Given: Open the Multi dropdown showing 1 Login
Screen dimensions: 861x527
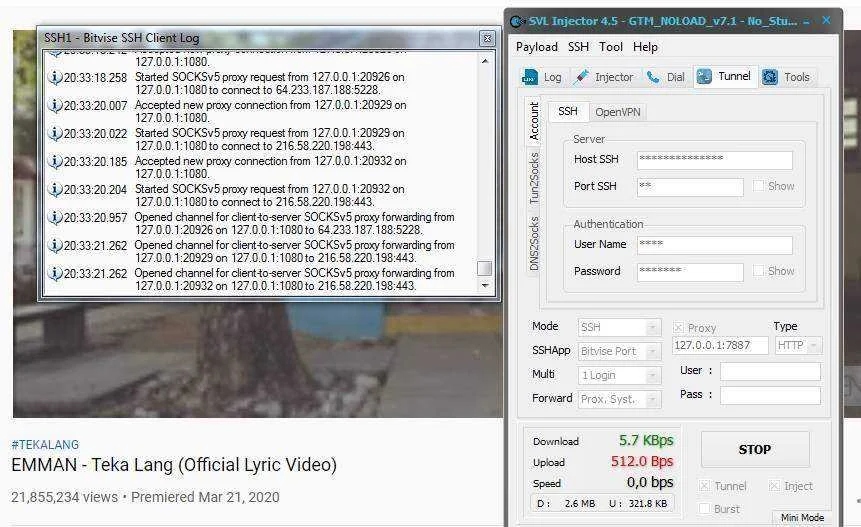Looking at the screenshot, I should [619, 375].
